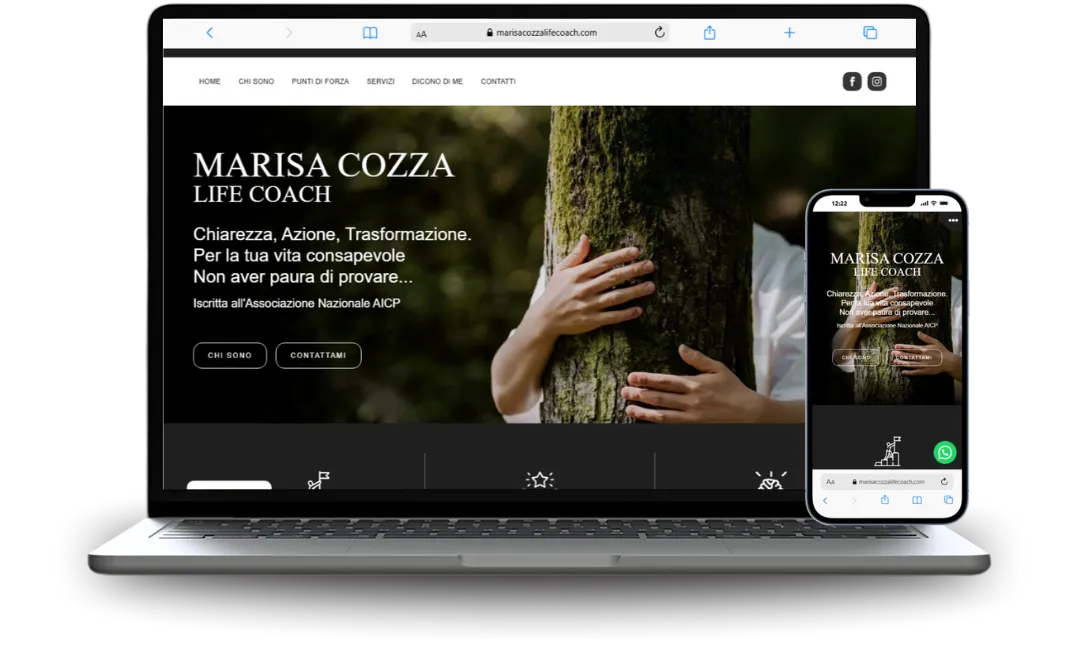Open the Aa text options on phone browser
Viewport: 1080px width, 655px height.
pyautogui.click(x=830, y=481)
